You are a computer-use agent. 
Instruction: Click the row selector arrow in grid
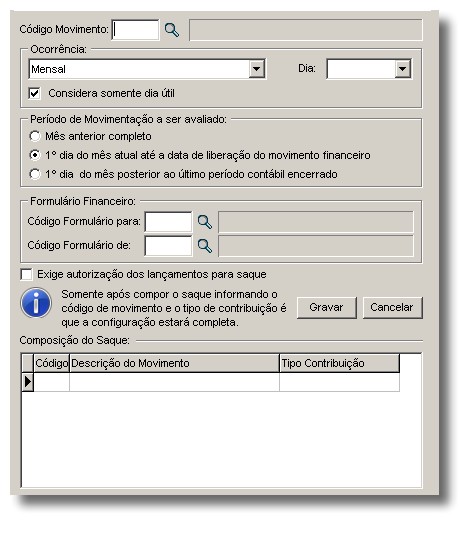pos(28,382)
